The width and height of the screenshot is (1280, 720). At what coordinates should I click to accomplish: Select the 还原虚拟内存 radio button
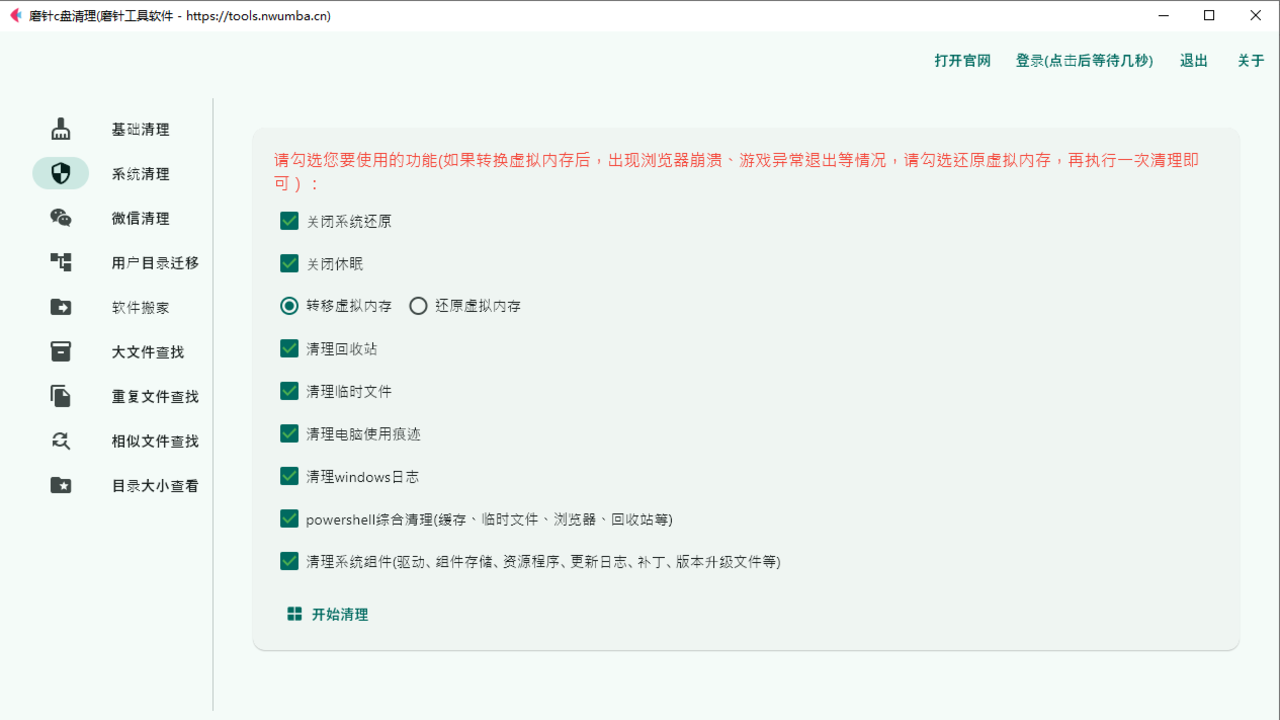point(418,306)
